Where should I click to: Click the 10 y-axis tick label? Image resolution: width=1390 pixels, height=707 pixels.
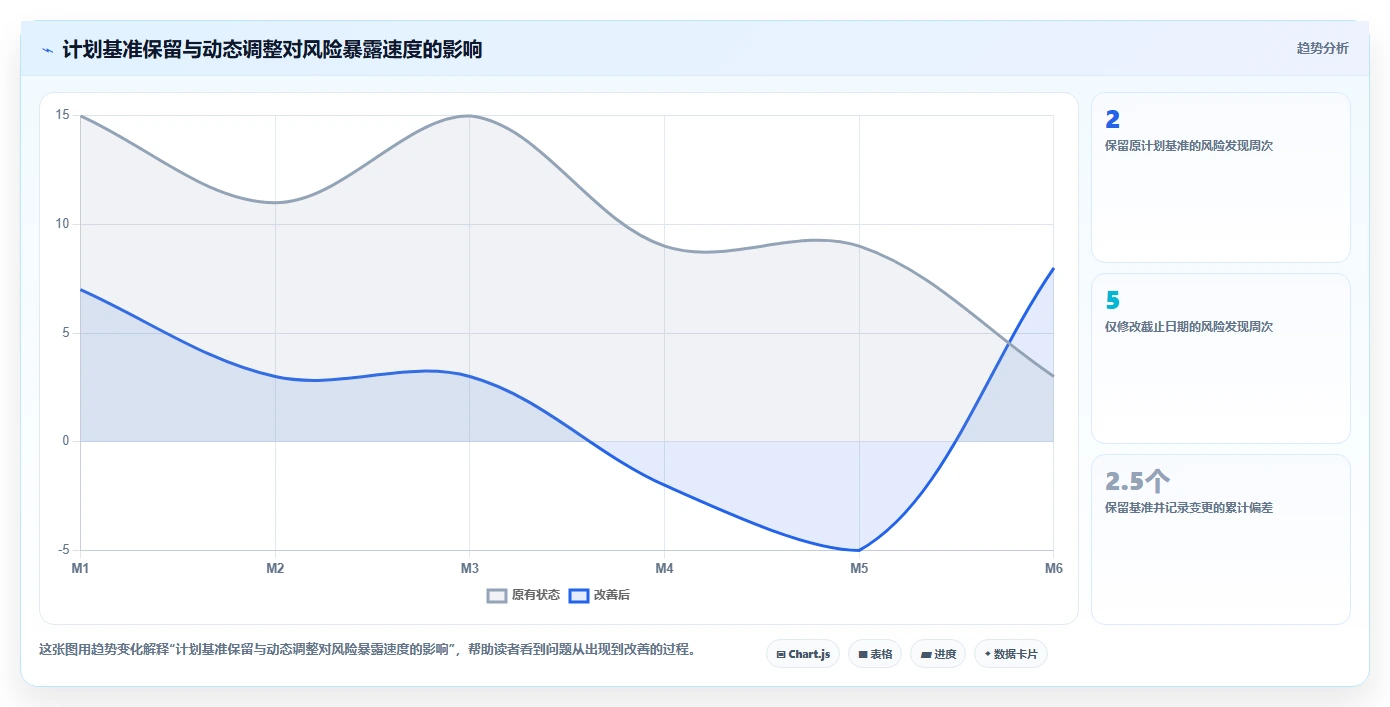click(62, 224)
